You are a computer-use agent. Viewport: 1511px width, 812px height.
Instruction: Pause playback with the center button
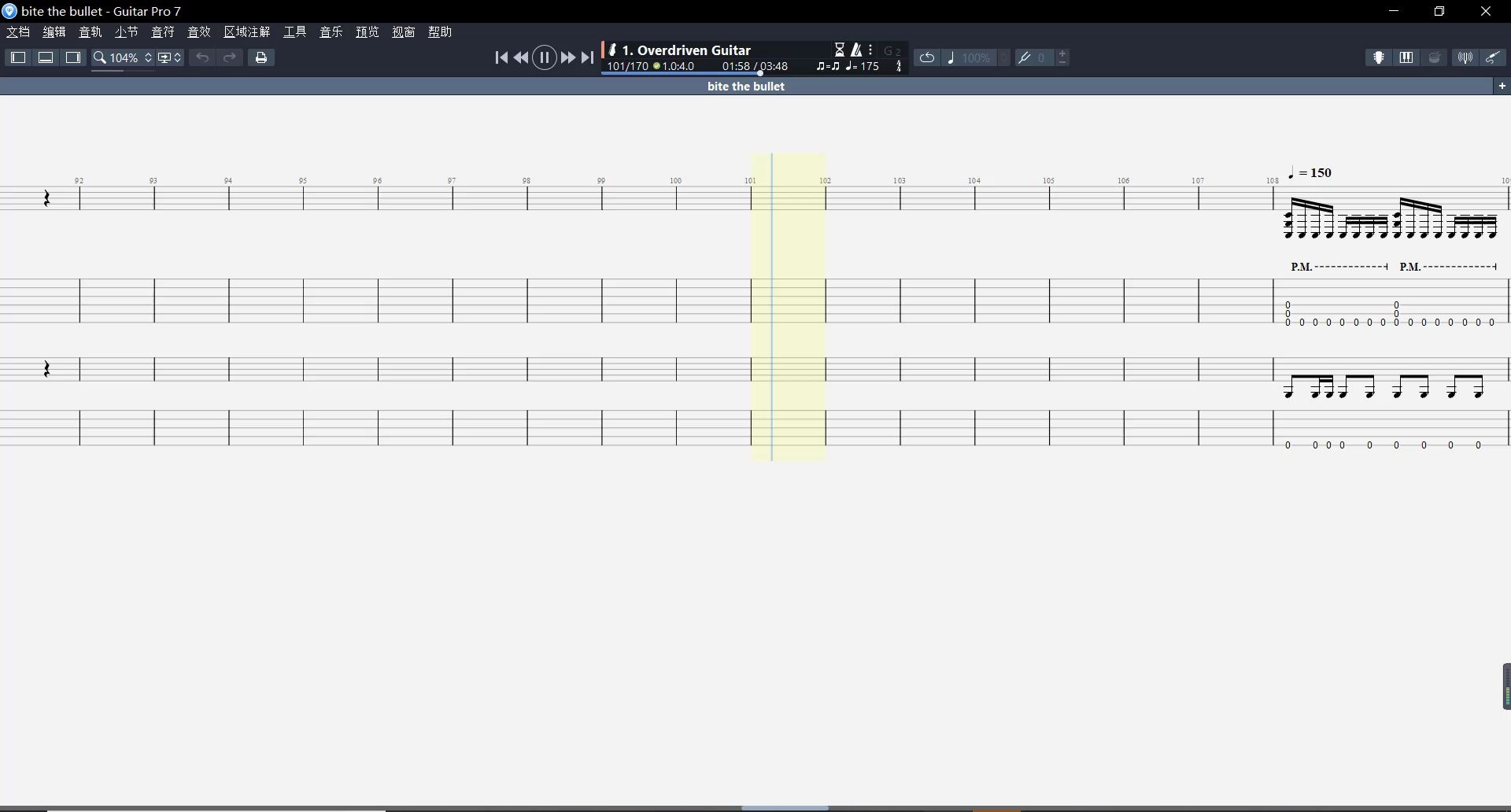pos(545,57)
